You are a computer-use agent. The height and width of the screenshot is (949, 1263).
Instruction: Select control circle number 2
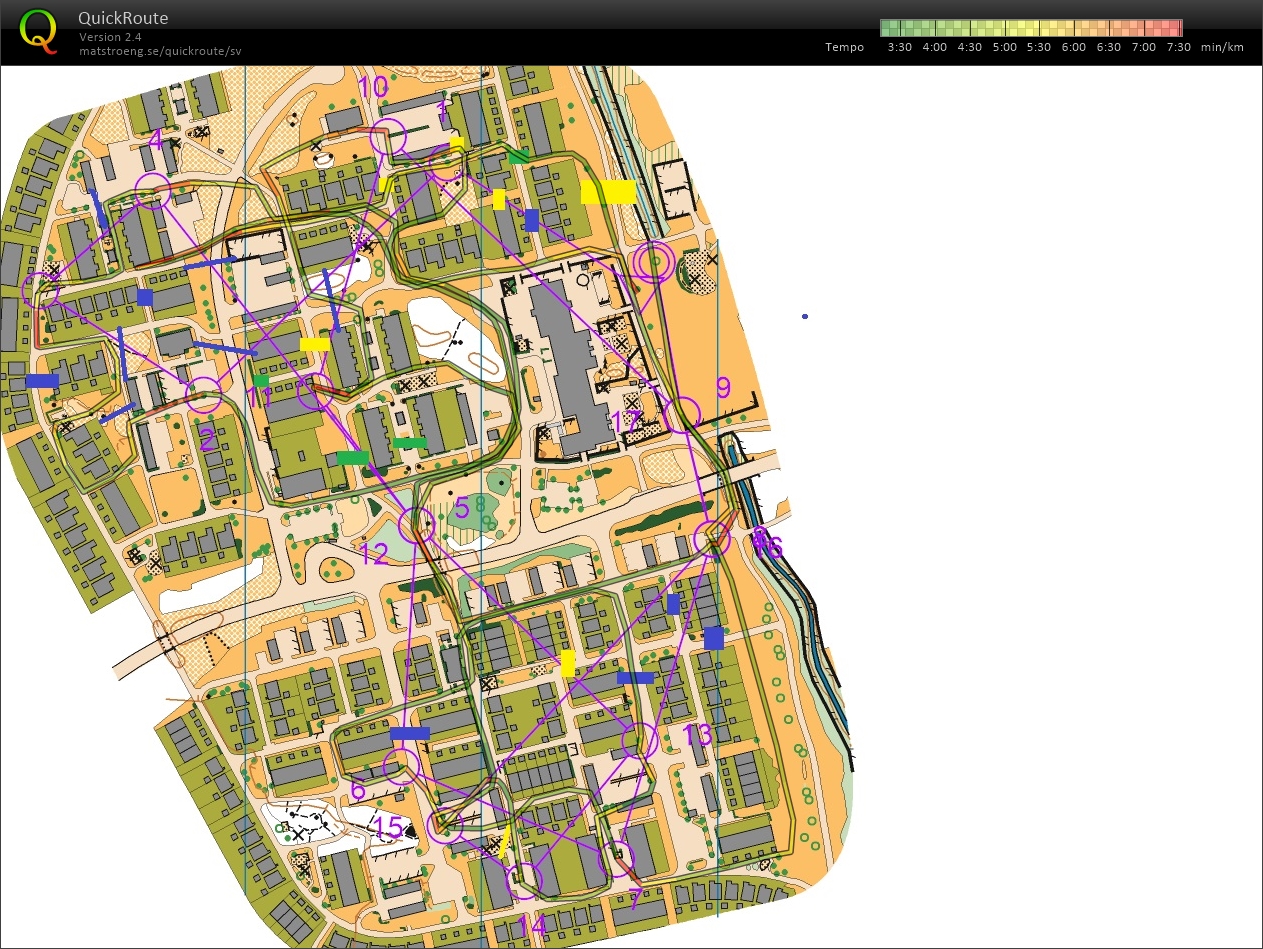[x=204, y=395]
